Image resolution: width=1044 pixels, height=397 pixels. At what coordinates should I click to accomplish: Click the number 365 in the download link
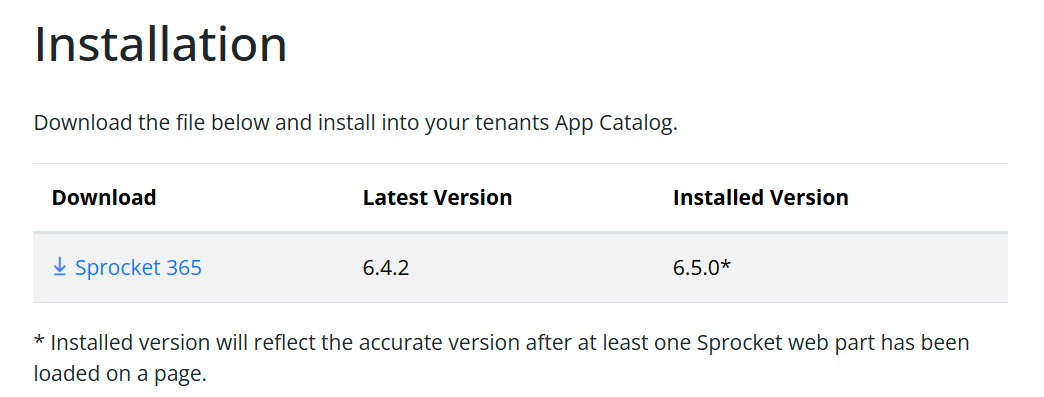(x=184, y=268)
